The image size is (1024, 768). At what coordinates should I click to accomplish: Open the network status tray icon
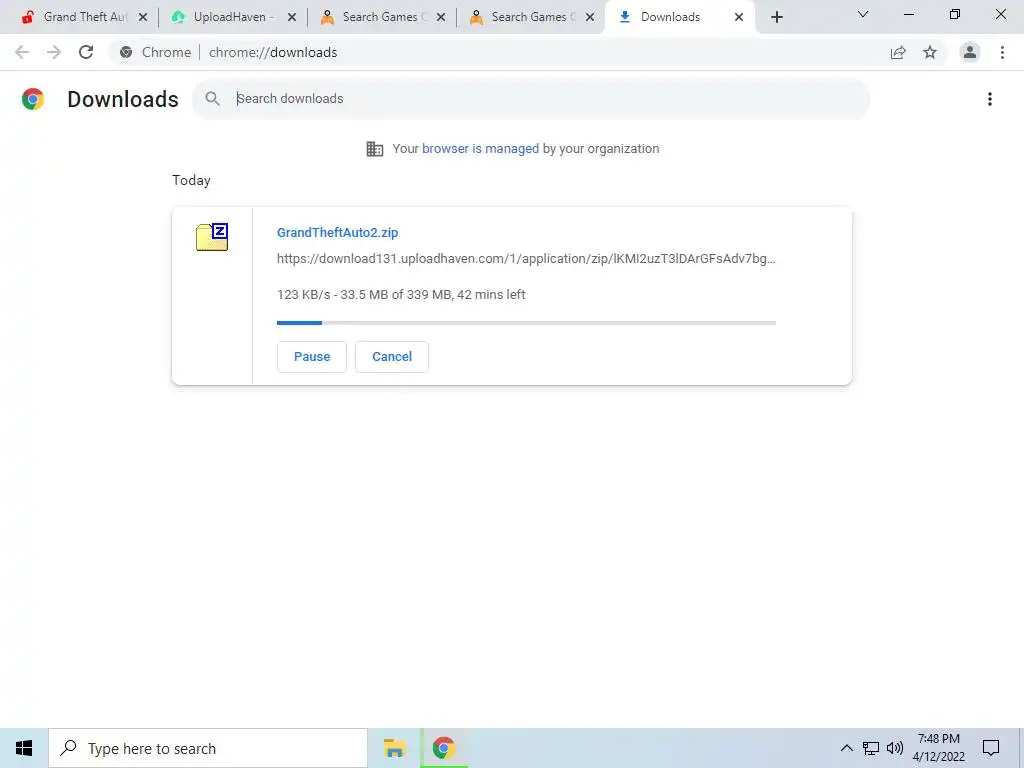click(x=871, y=748)
